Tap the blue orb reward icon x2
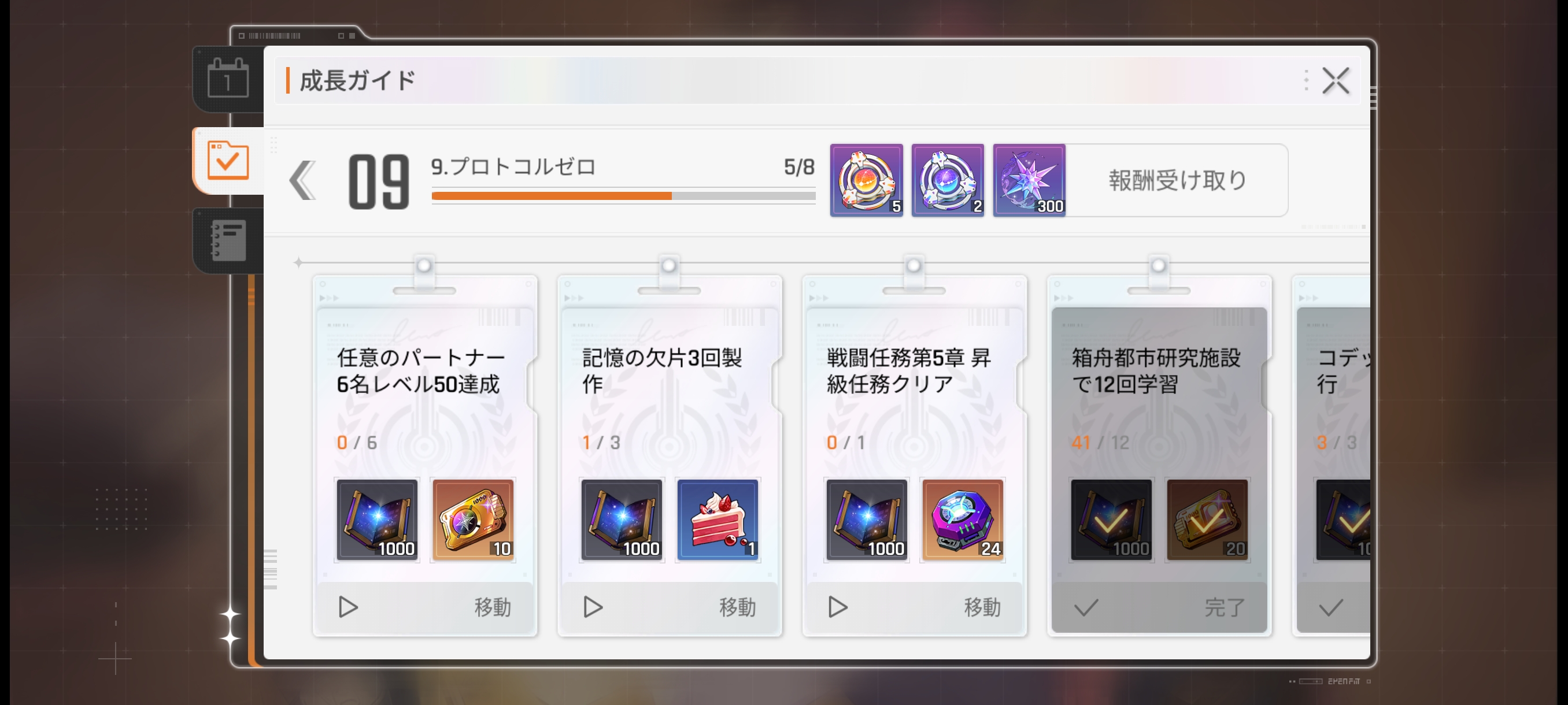This screenshot has width=1568, height=705. [x=948, y=180]
